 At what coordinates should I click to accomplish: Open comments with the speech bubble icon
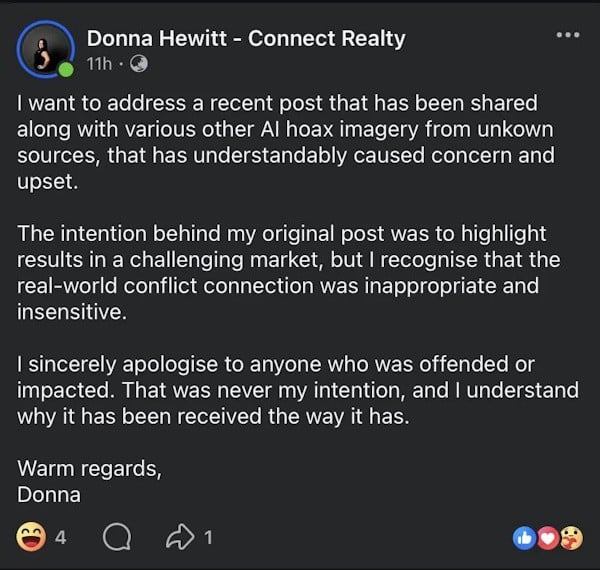117,537
